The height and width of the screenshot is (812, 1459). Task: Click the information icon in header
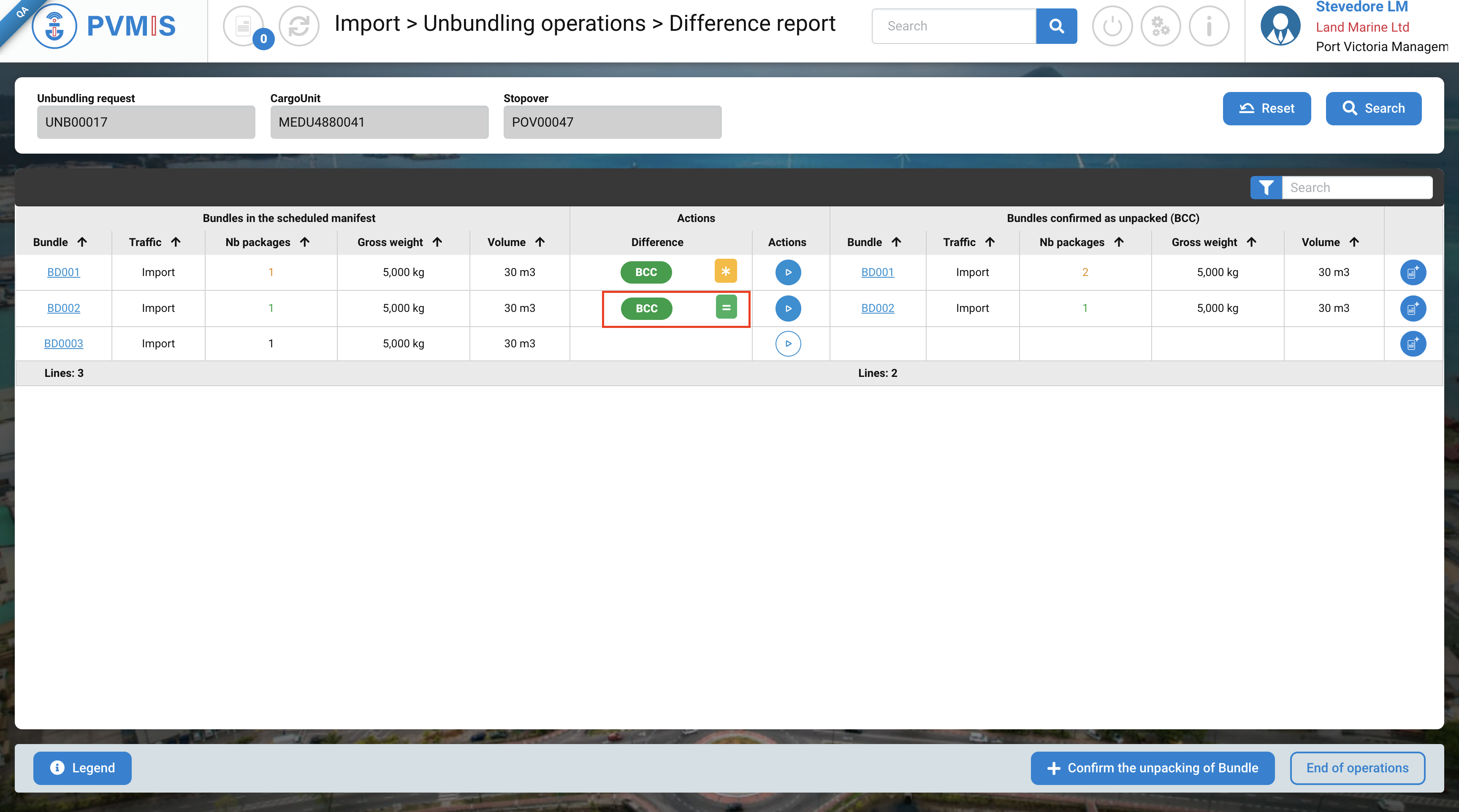coord(1209,26)
